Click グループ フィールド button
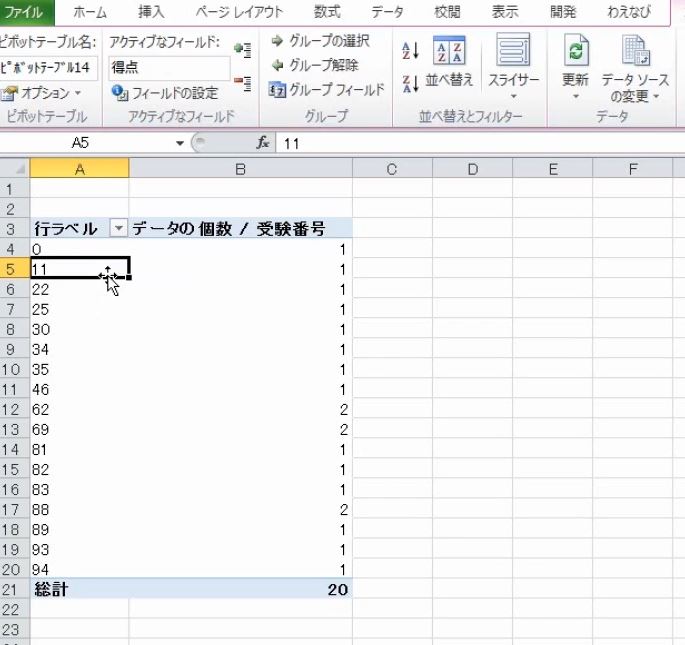 (x=327, y=90)
